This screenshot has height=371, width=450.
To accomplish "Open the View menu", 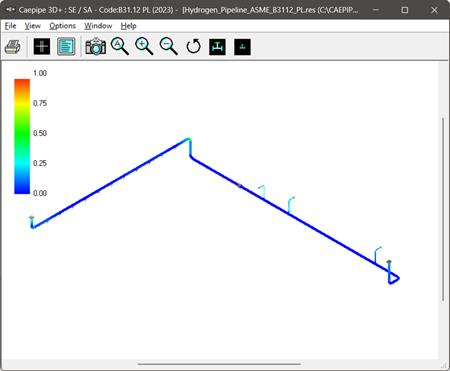I will (x=32, y=26).
